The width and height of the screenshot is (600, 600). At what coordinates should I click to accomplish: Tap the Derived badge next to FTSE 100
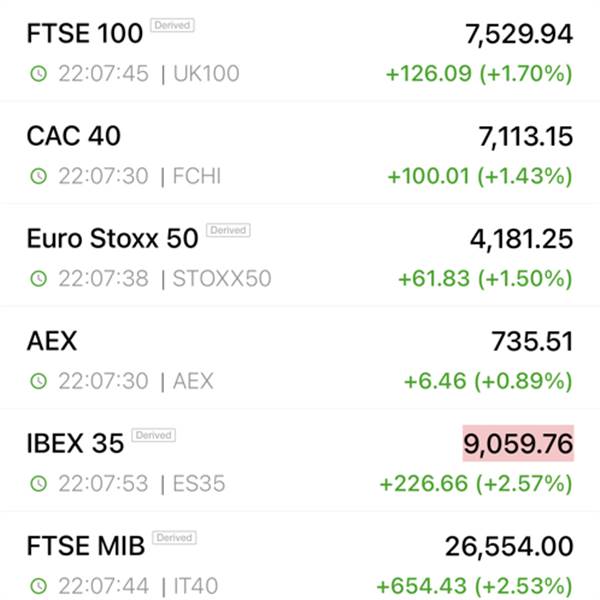click(172, 25)
